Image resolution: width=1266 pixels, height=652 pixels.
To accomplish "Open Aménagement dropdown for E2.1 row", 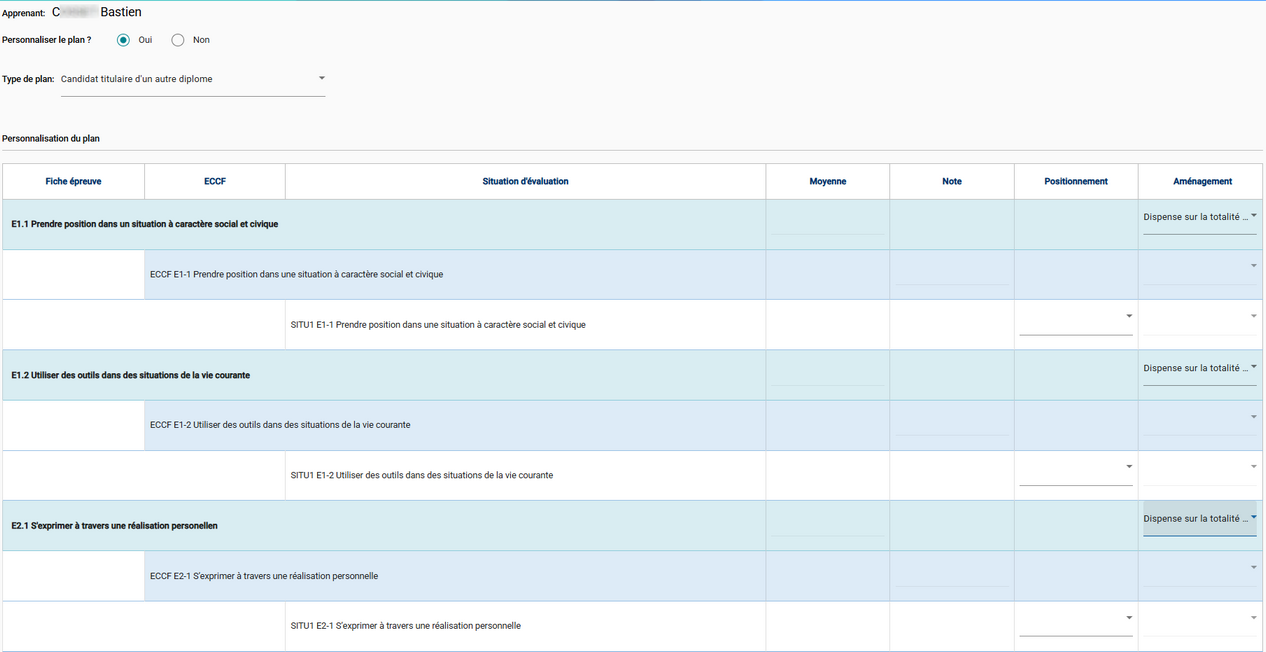I will coord(1199,519).
